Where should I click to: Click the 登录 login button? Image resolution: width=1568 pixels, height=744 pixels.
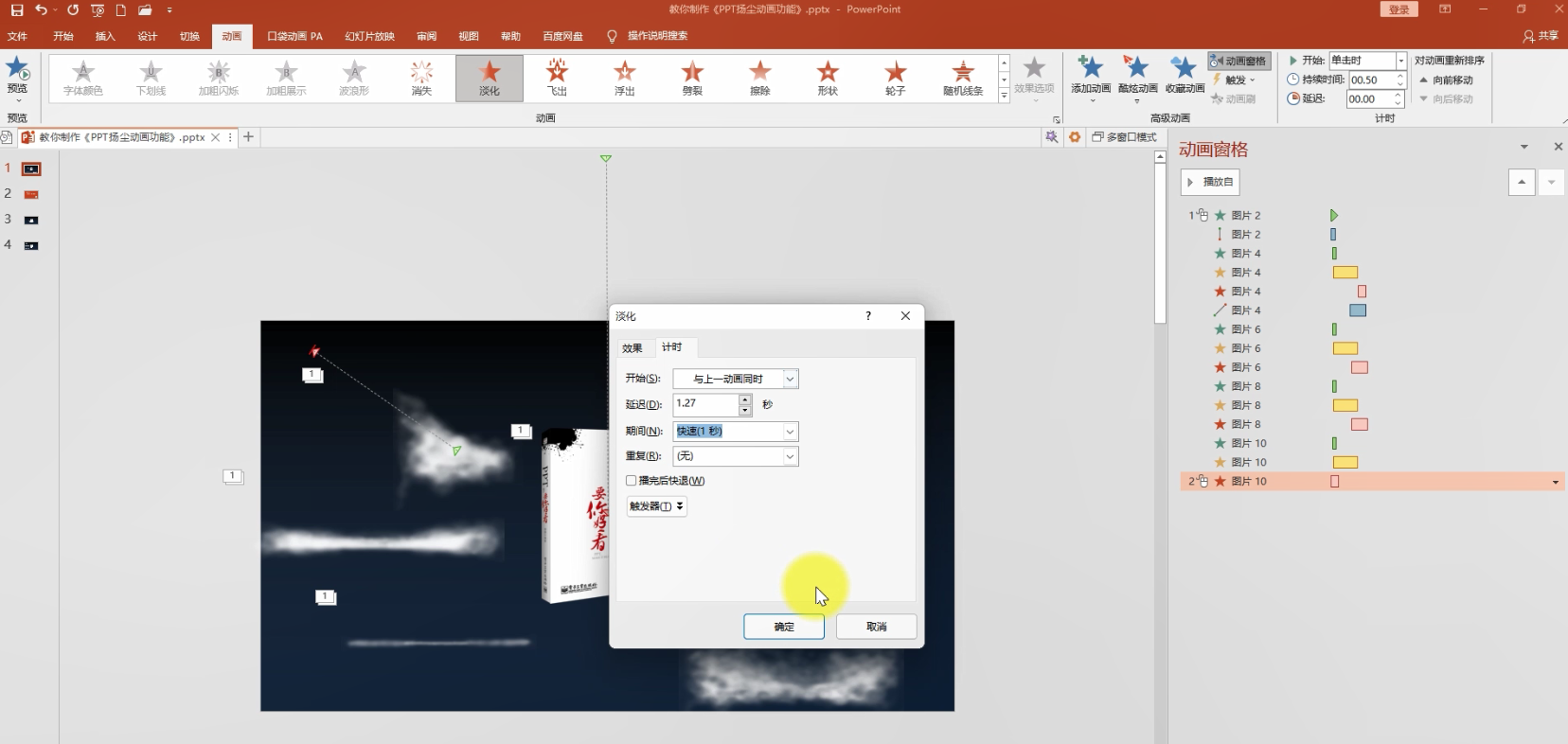click(x=1399, y=9)
